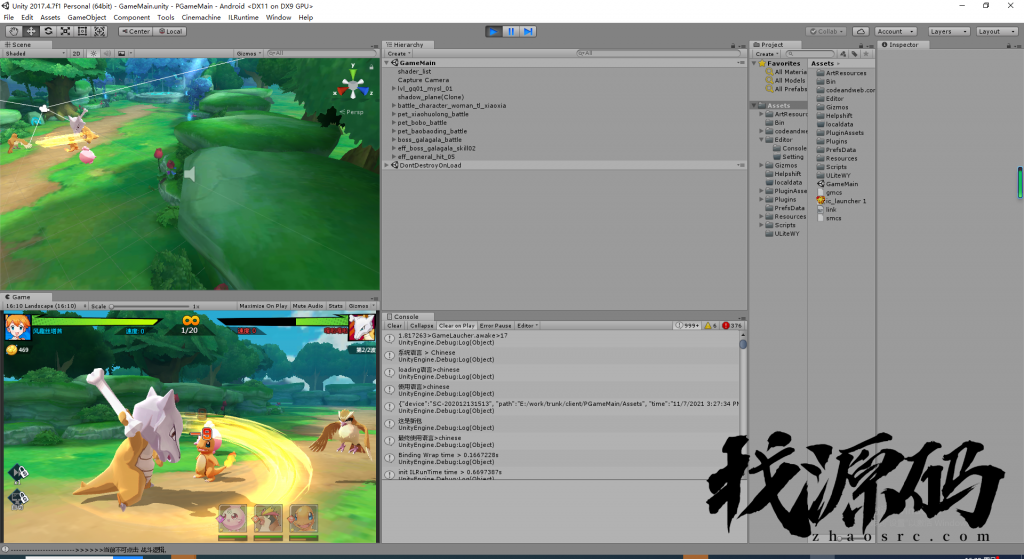Click the Play button
Image resolution: width=1024 pixels, height=559 pixels.
[x=494, y=31]
